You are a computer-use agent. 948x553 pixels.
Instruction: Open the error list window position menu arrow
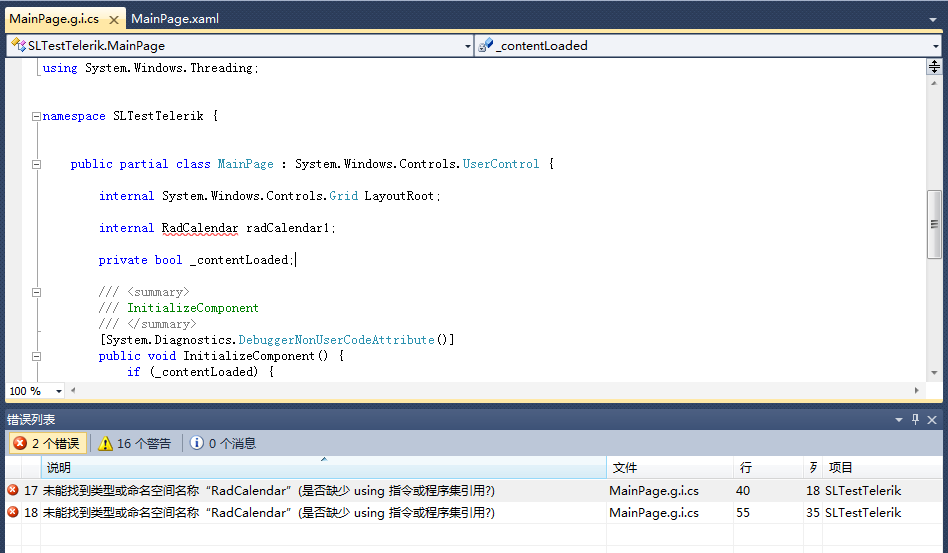(899, 419)
